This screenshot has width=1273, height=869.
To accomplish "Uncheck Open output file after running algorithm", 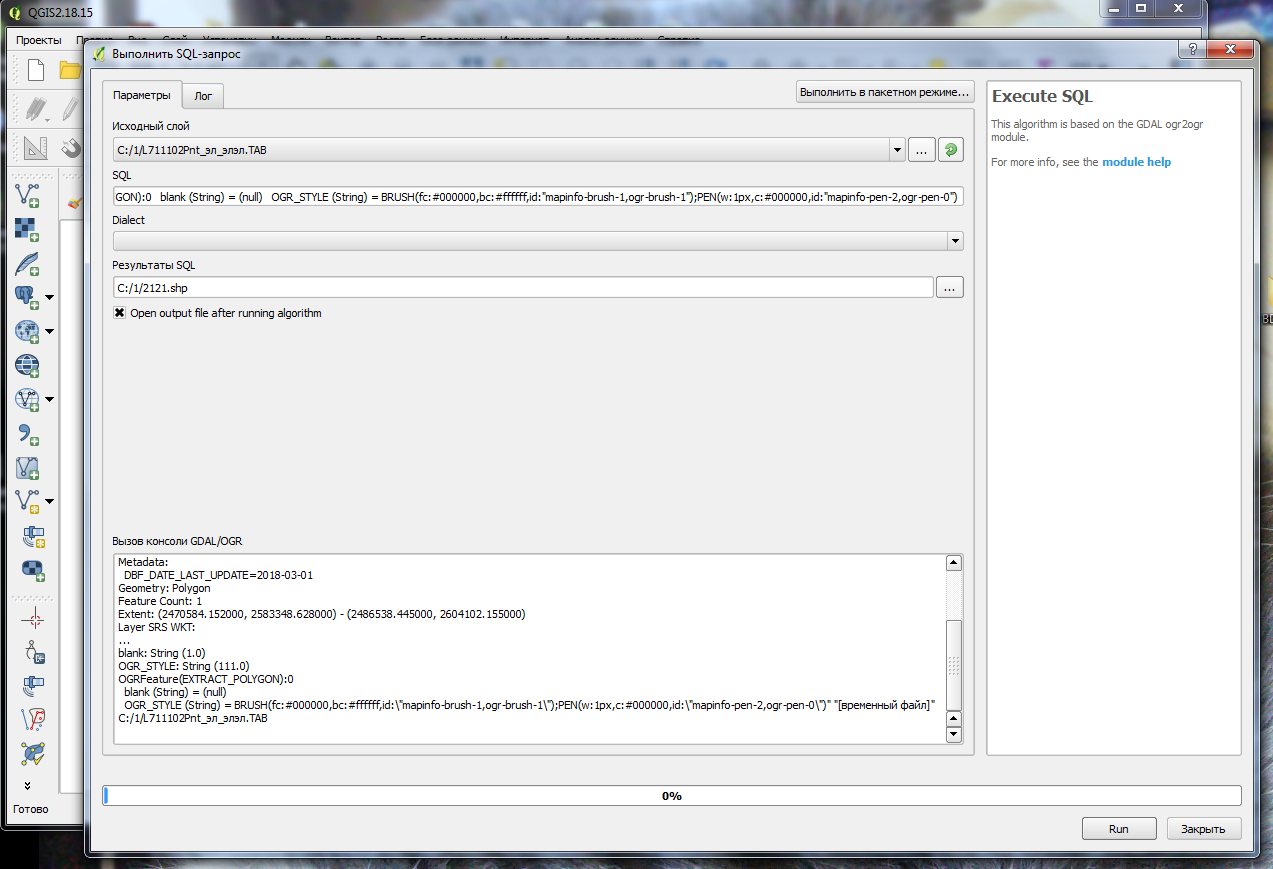I will click(120, 313).
